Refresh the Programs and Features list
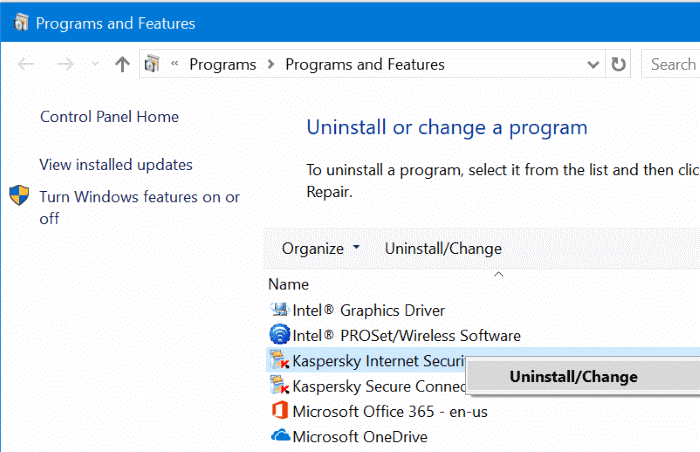700x452 pixels. click(619, 65)
